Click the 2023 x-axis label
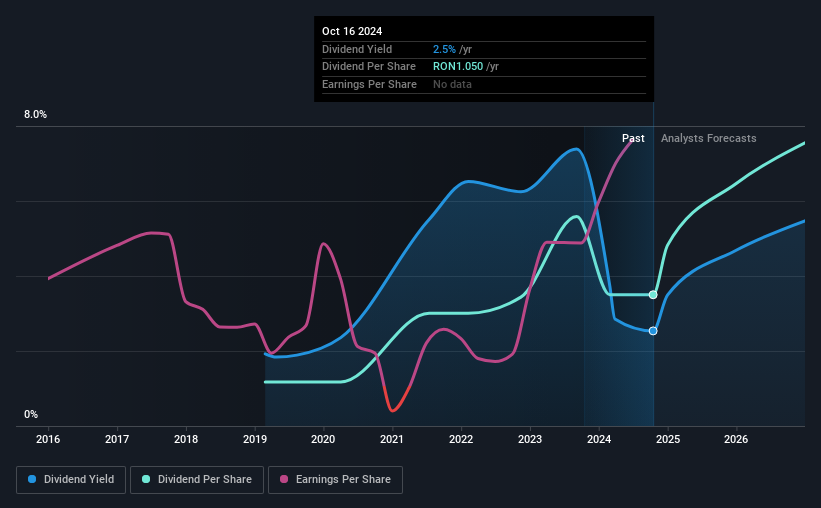Image resolution: width=821 pixels, height=508 pixels. click(x=530, y=439)
